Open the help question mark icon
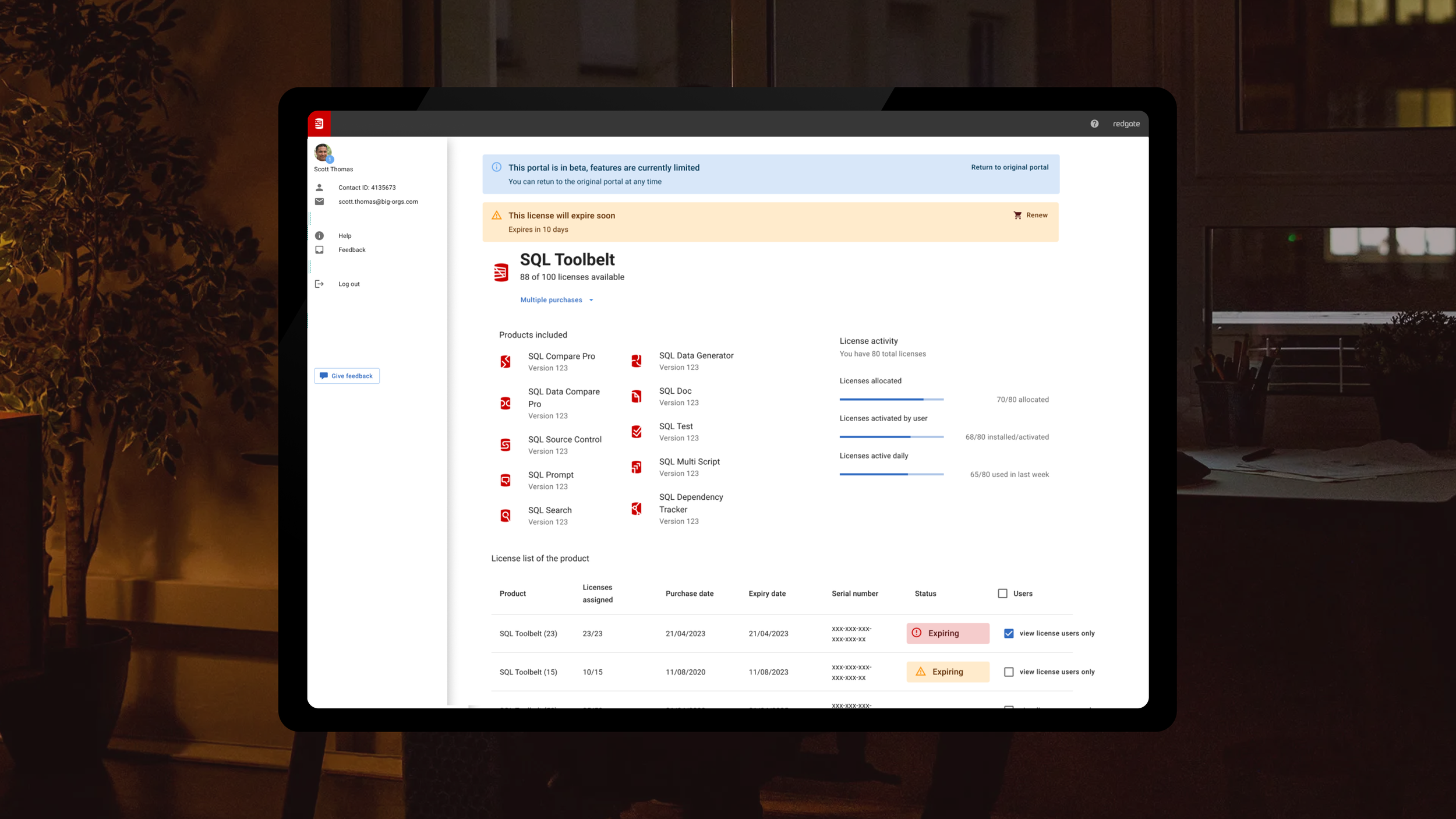The image size is (1456, 819). [x=1094, y=123]
